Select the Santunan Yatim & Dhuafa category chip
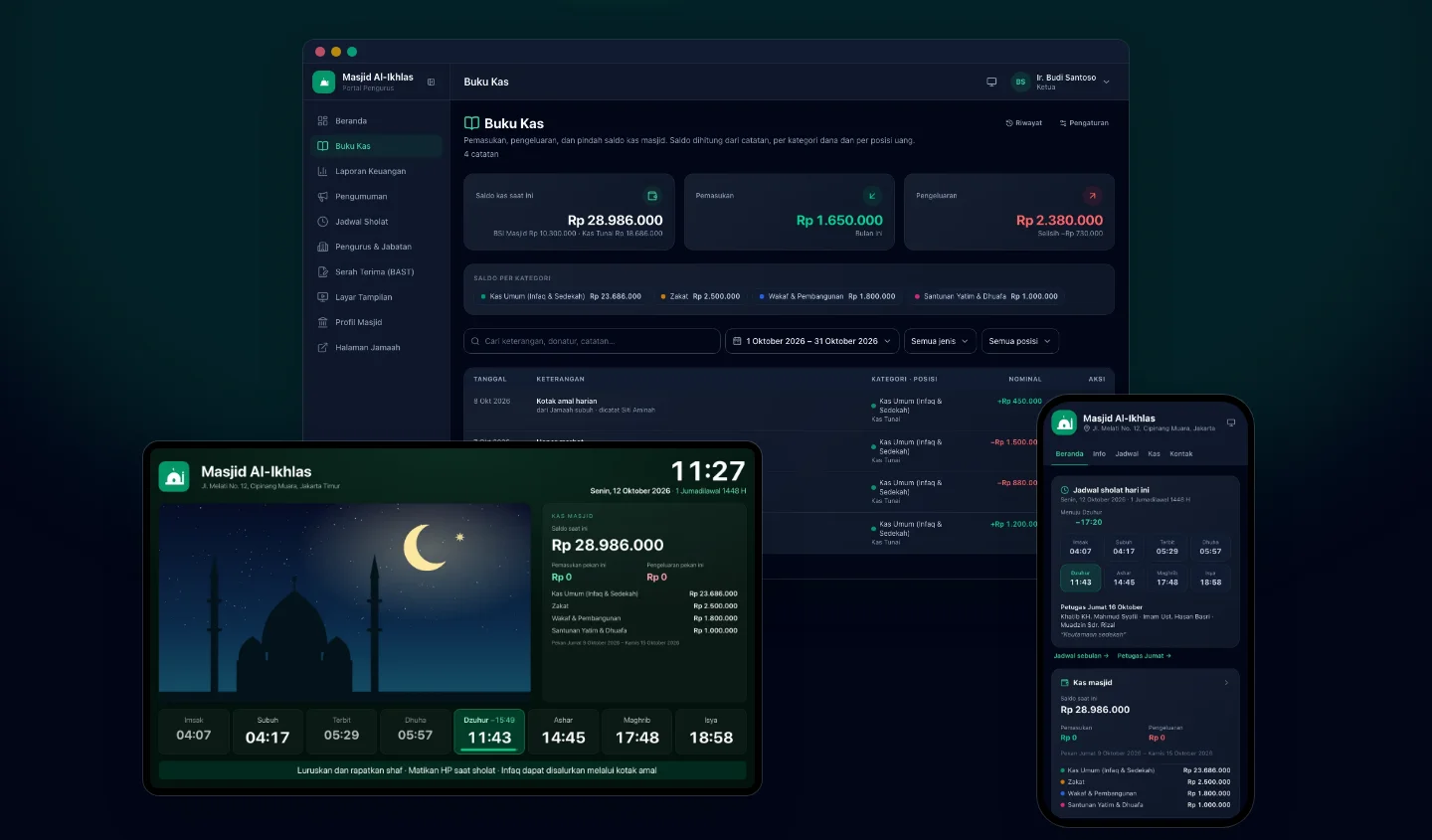Viewport: 1432px width, 840px height. 985,296
